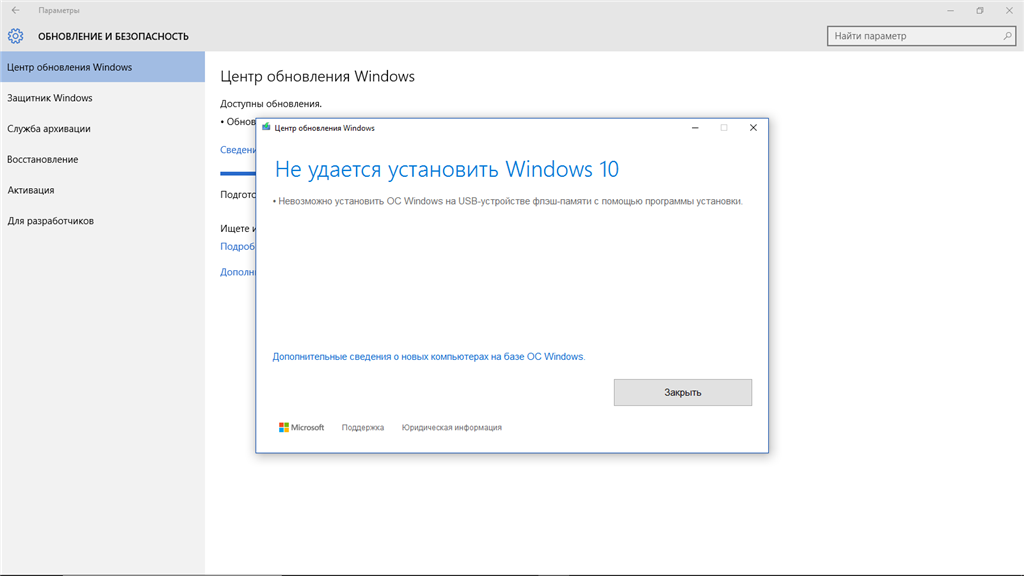Image resolution: width=1024 pixels, height=576 pixels.
Task: Close the Параметры settings window
Action: (x=1009, y=10)
